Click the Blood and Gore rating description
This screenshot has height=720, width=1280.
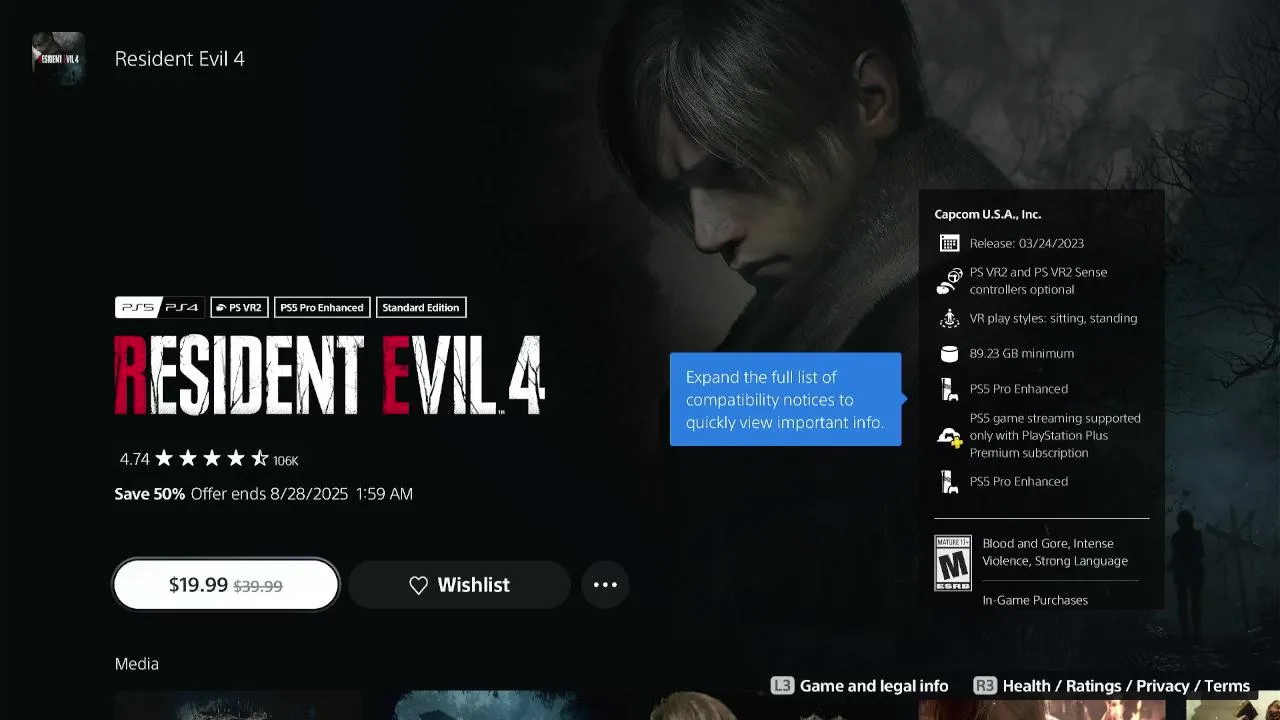1055,552
